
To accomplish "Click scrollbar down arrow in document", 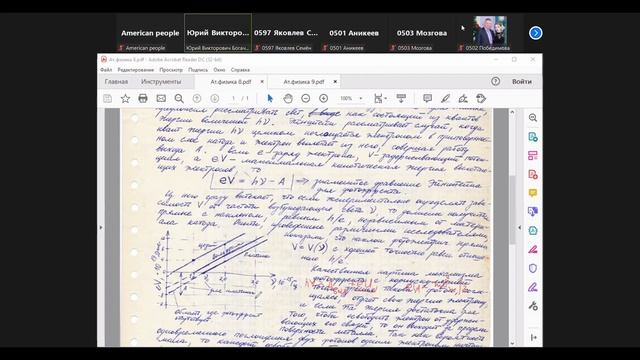I will click(512, 343).
